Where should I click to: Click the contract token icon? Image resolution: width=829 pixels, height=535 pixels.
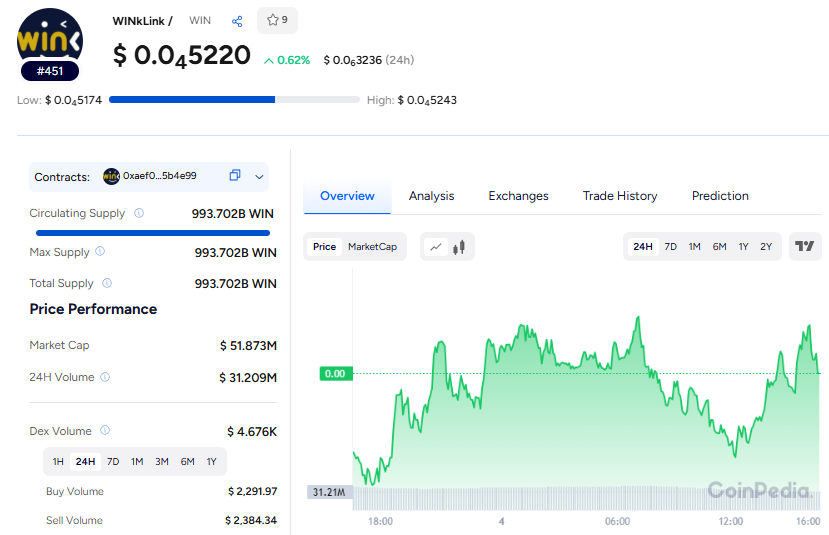111,176
